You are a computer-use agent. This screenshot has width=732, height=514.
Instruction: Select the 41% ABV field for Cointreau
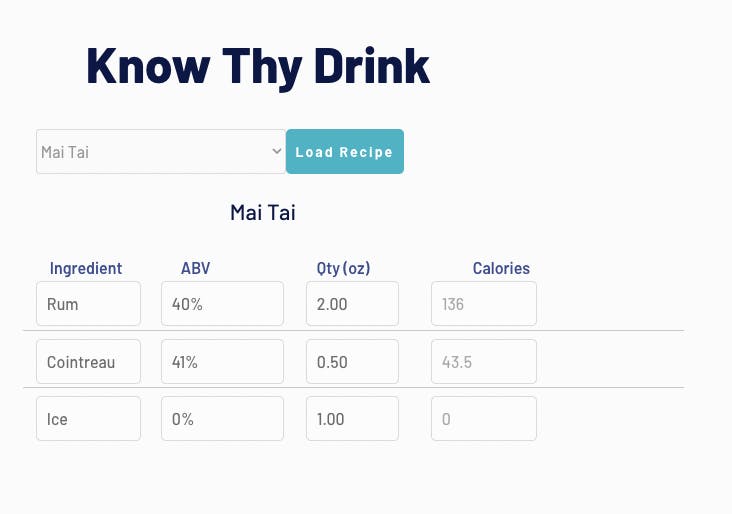tap(222, 362)
